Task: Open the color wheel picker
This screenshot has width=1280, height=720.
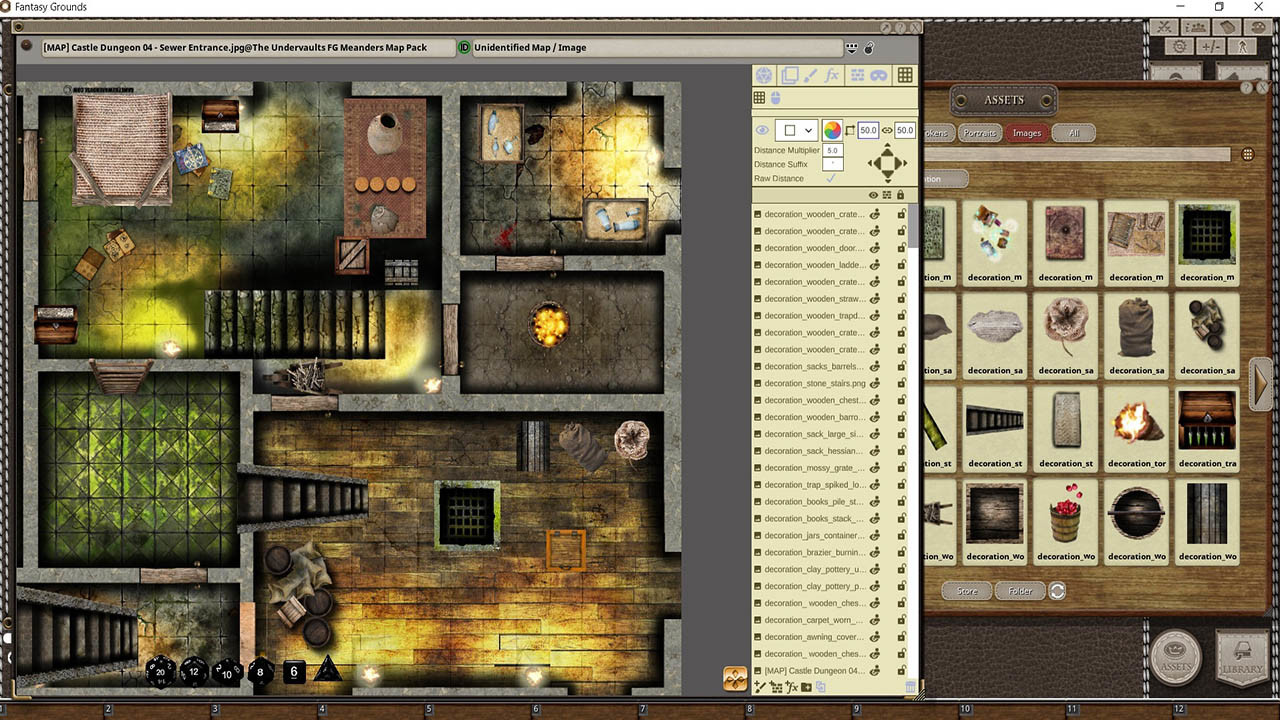Action: [832, 129]
